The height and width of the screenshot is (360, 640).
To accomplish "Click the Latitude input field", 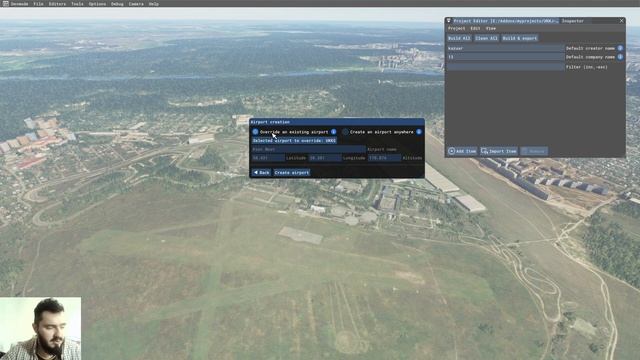I will (268, 158).
